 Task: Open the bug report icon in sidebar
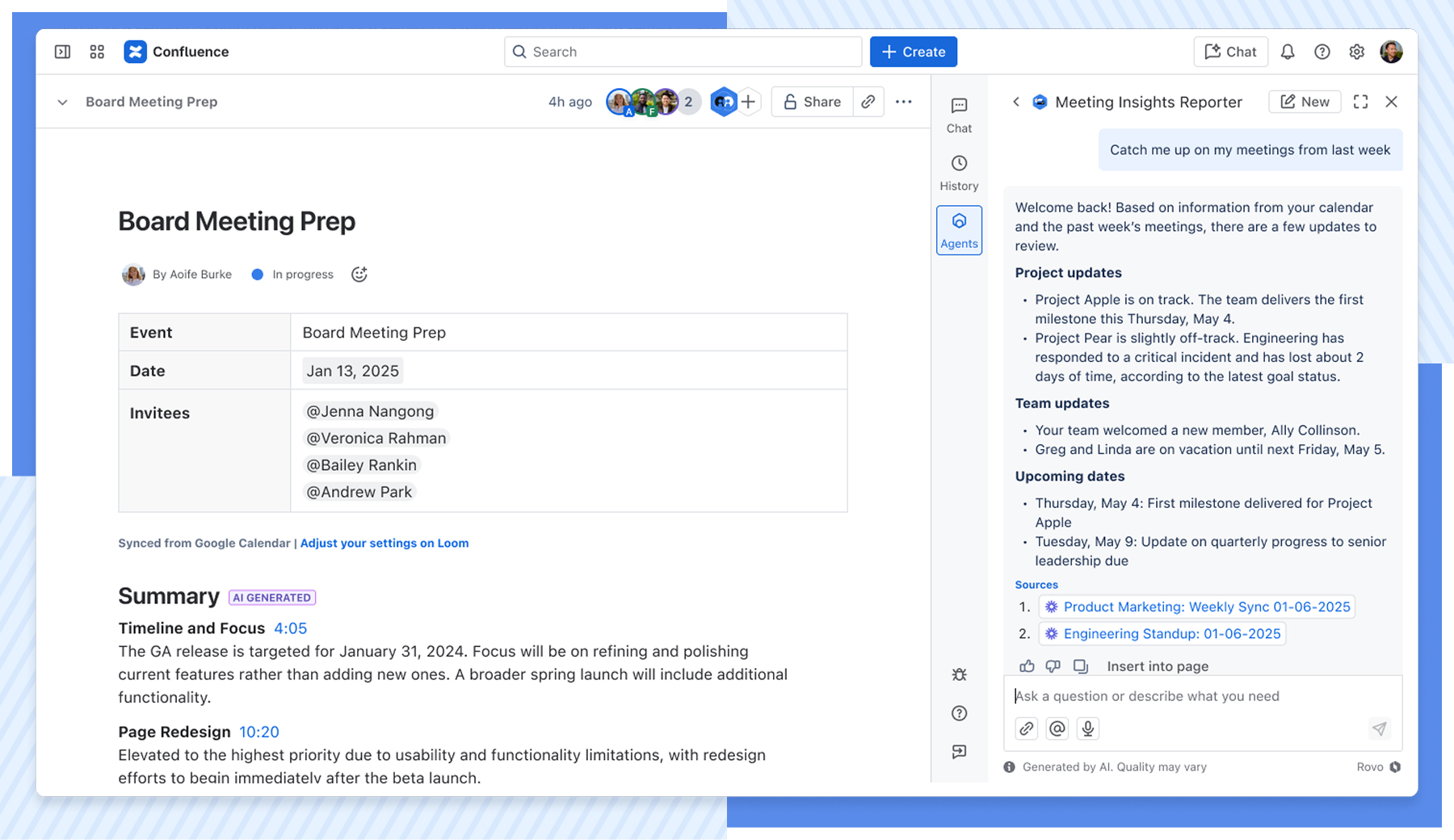point(959,674)
